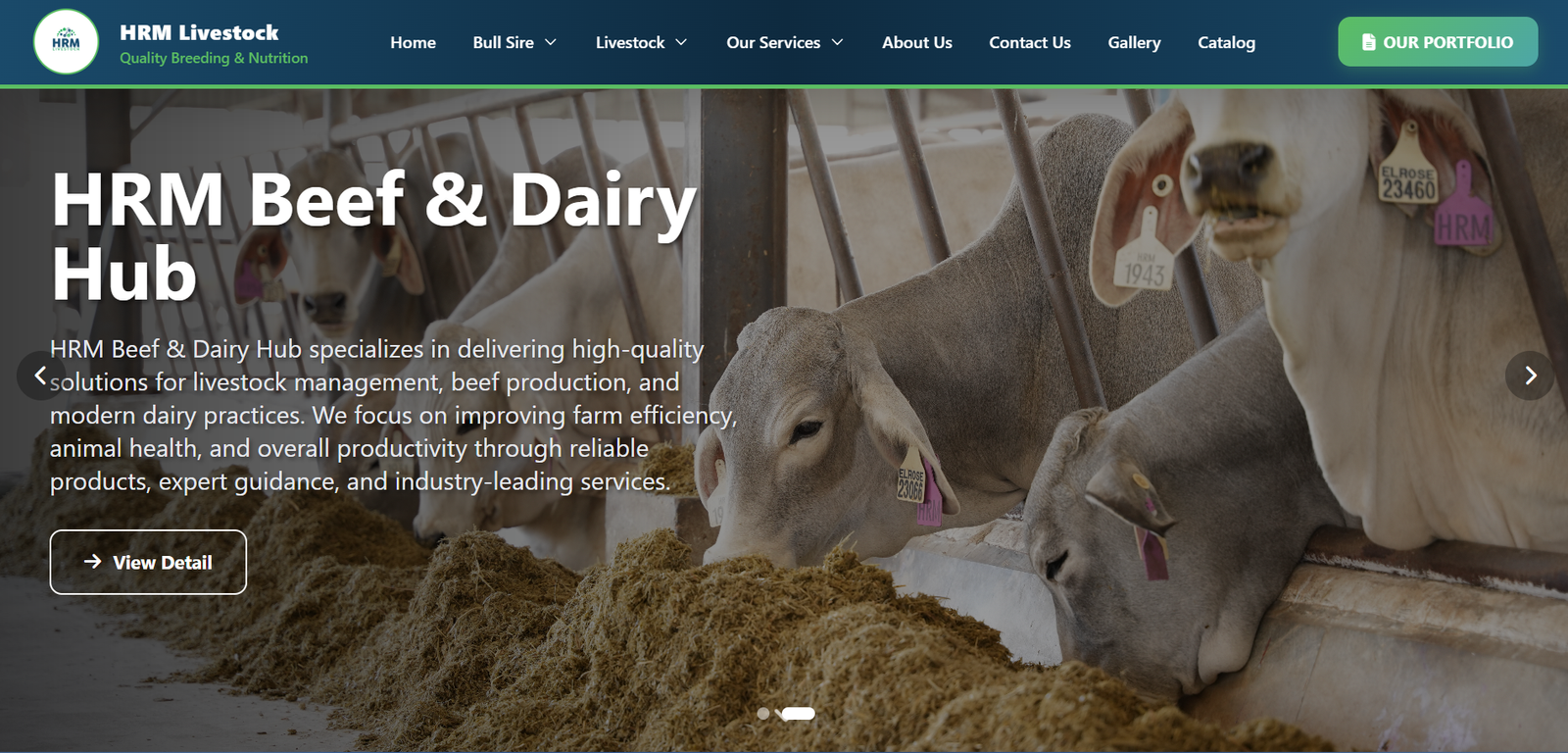Click the HRM Beef & Dairy Hub heading
The height and width of the screenshot is (753, 1568).
373,237
